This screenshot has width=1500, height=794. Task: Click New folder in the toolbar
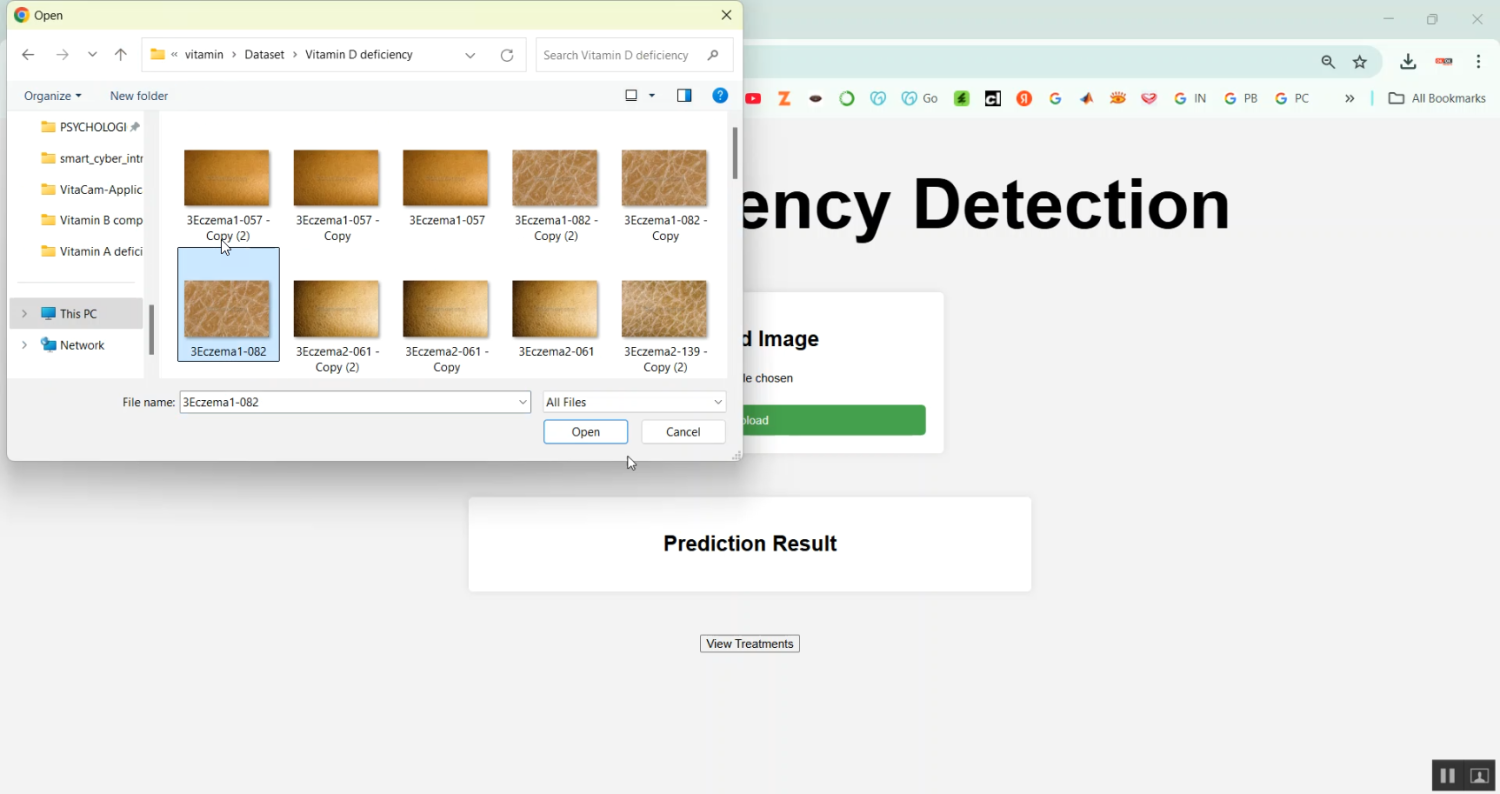[139, 96]
